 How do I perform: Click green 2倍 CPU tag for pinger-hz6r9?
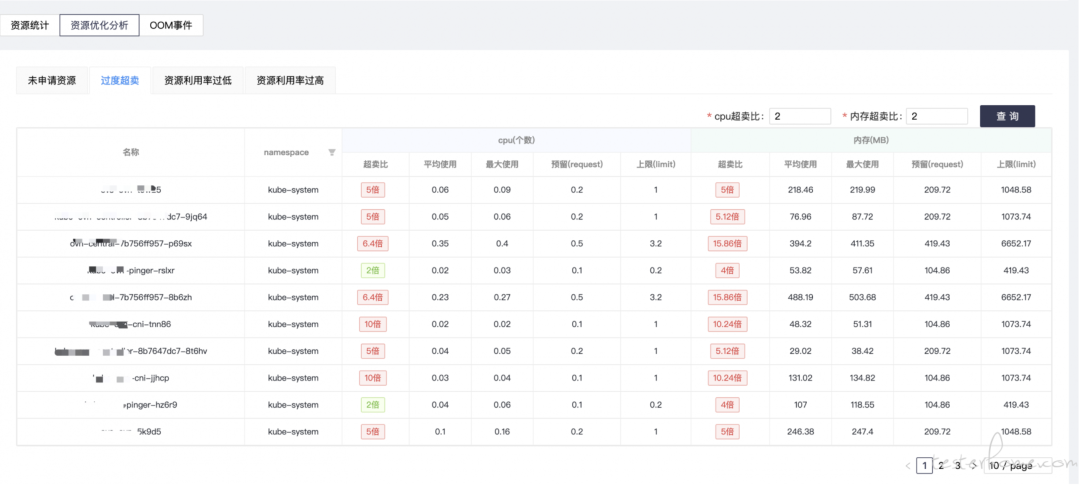[373, 405]
